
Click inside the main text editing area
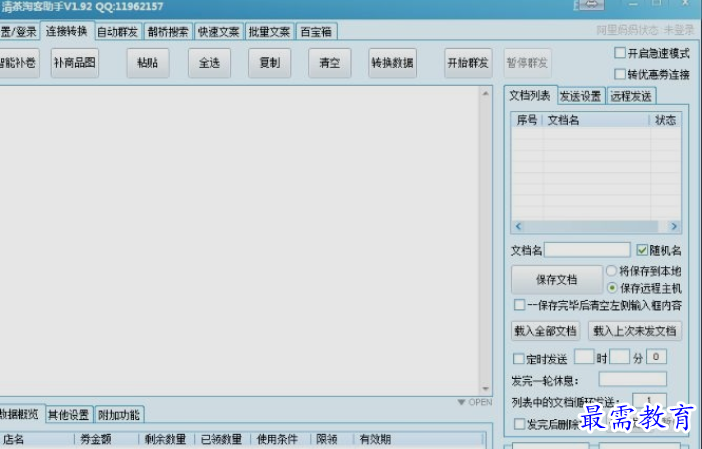point(240,240)
